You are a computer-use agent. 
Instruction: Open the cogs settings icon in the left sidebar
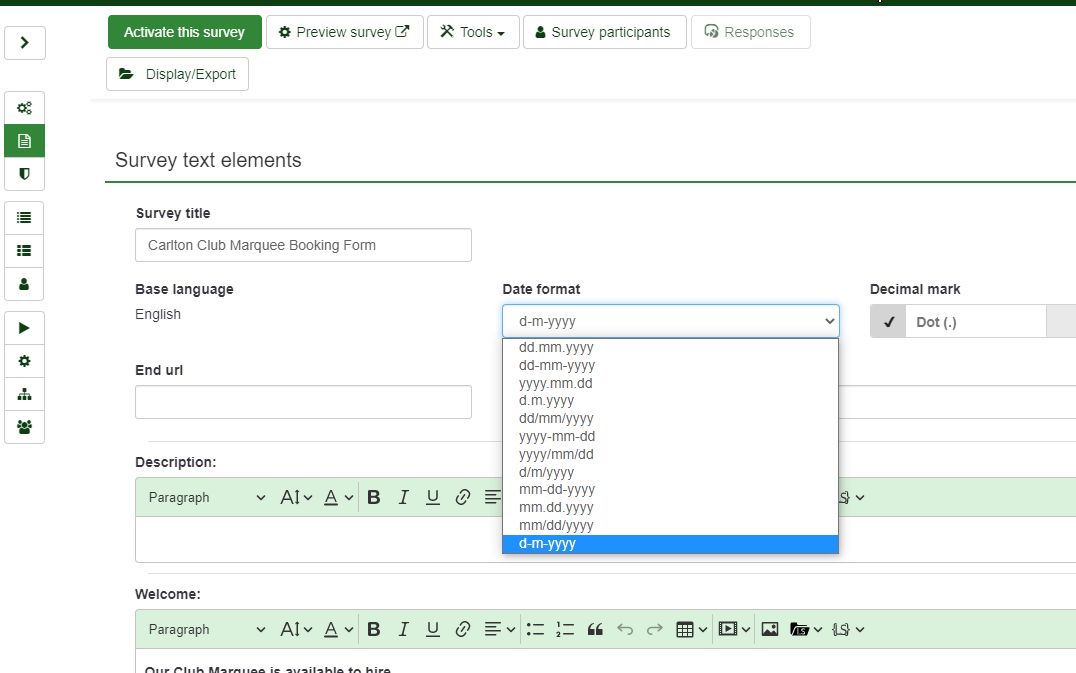pos(24,108)
